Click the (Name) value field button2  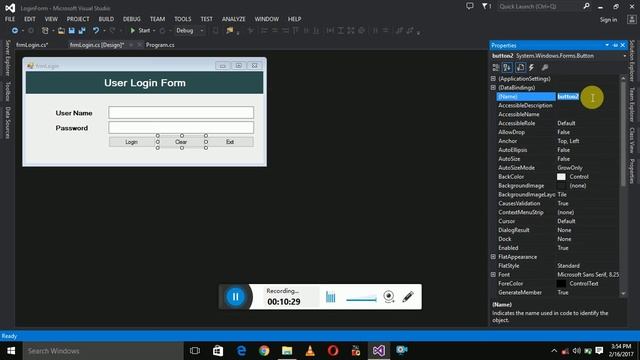point(587,97)
